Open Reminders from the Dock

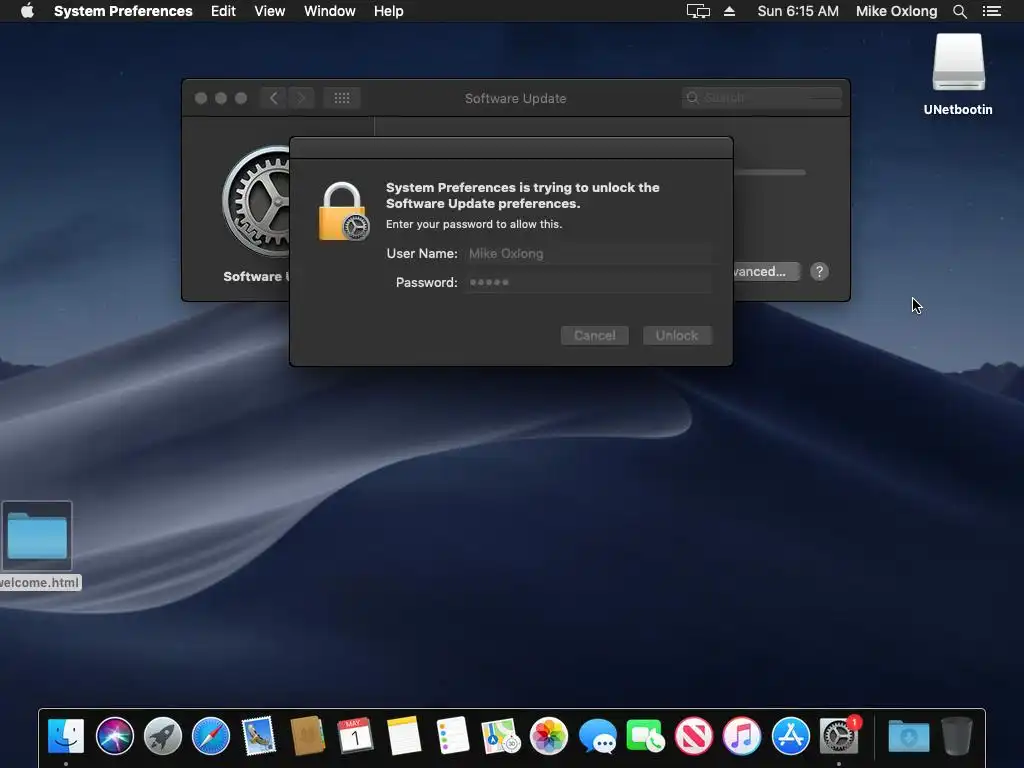[x=452, y=735]
